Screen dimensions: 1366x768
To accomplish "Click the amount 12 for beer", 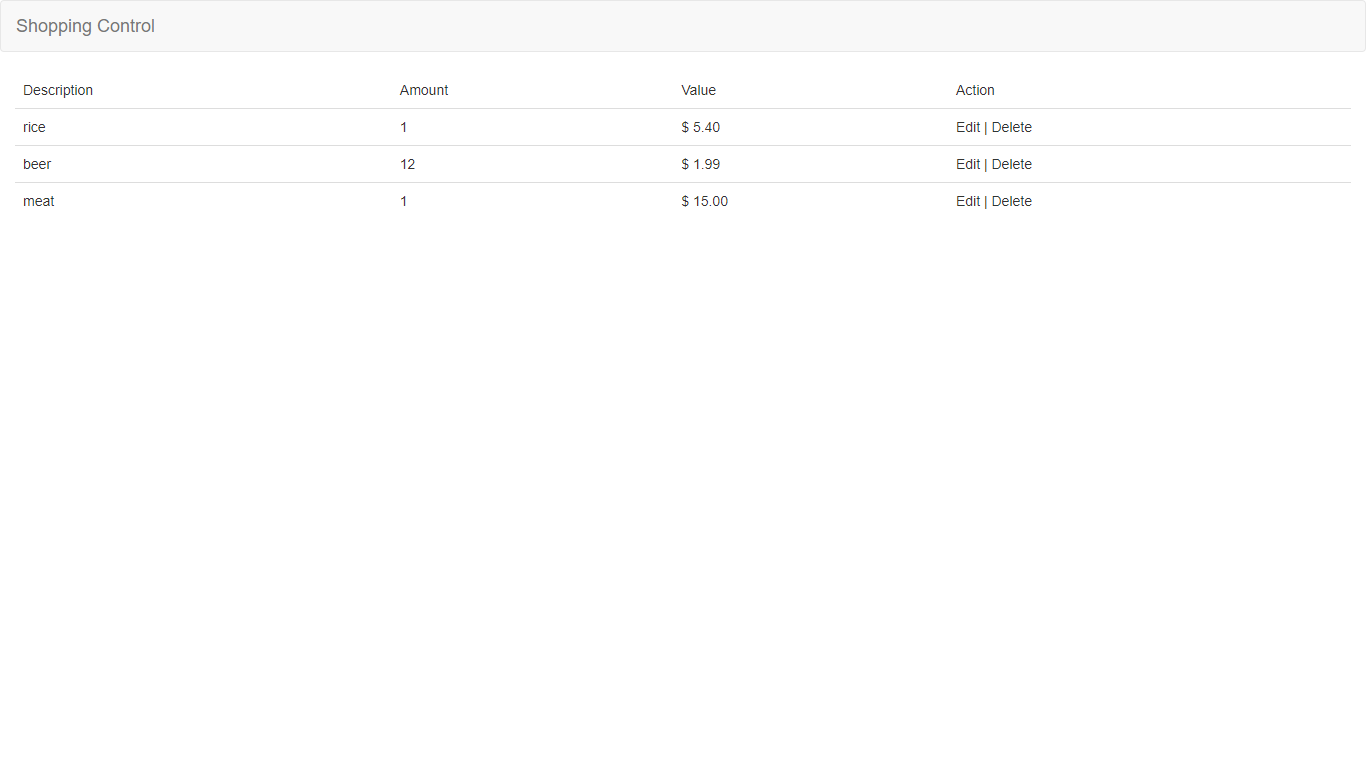I will point(408,164).
